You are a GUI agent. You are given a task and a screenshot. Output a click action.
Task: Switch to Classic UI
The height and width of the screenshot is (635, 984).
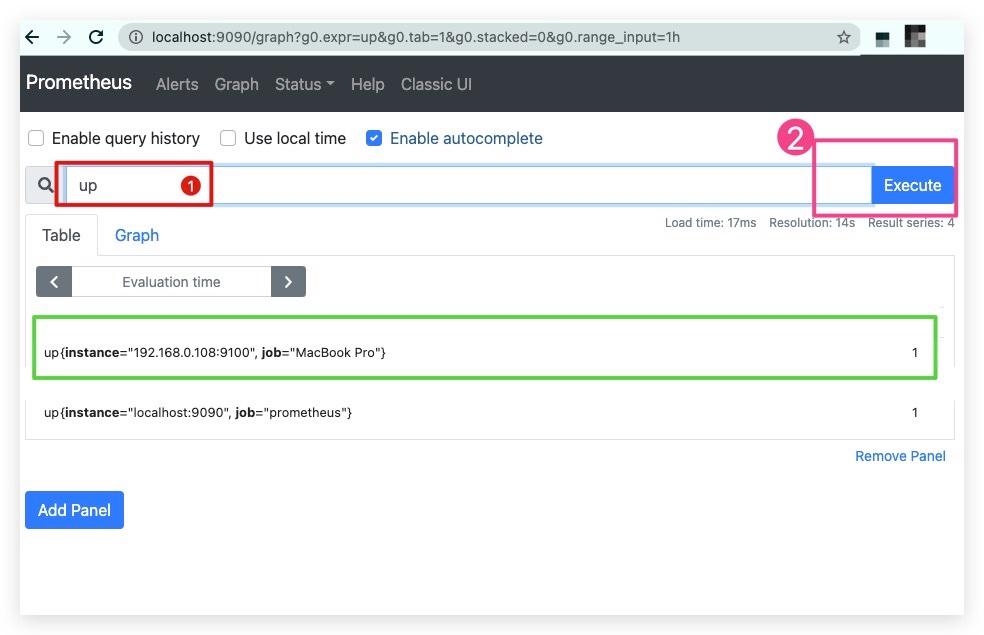click(436, 84)
